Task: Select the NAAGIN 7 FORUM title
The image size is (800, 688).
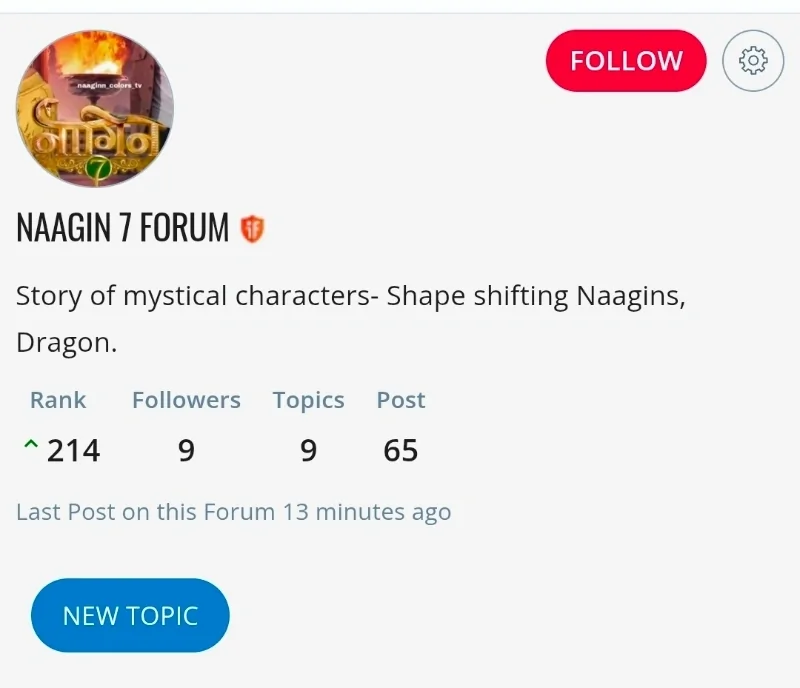Action: coord(122,227)
